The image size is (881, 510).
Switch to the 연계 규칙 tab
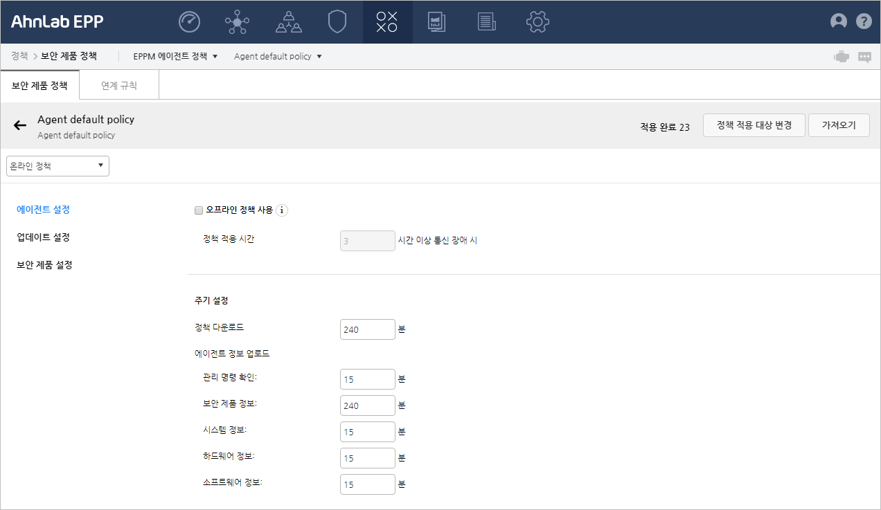click(x=119, y=86)
